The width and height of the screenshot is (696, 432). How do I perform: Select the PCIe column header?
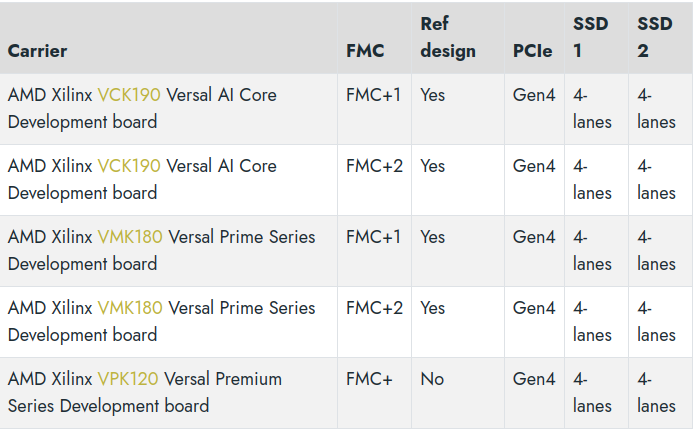(x=533, y=50)
